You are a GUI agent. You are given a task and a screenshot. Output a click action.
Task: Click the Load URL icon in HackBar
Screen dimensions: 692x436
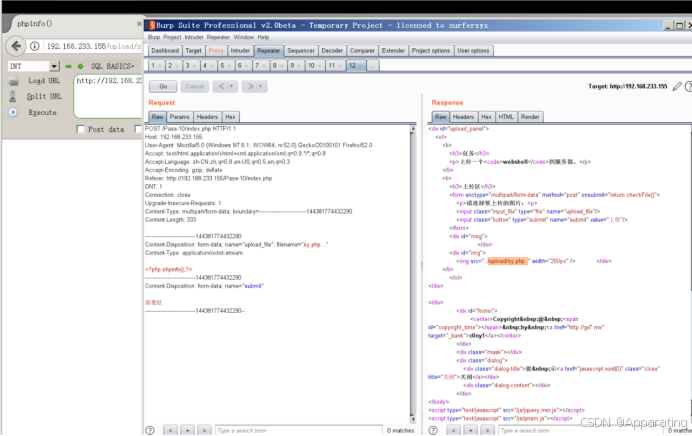tap(14, 81)
